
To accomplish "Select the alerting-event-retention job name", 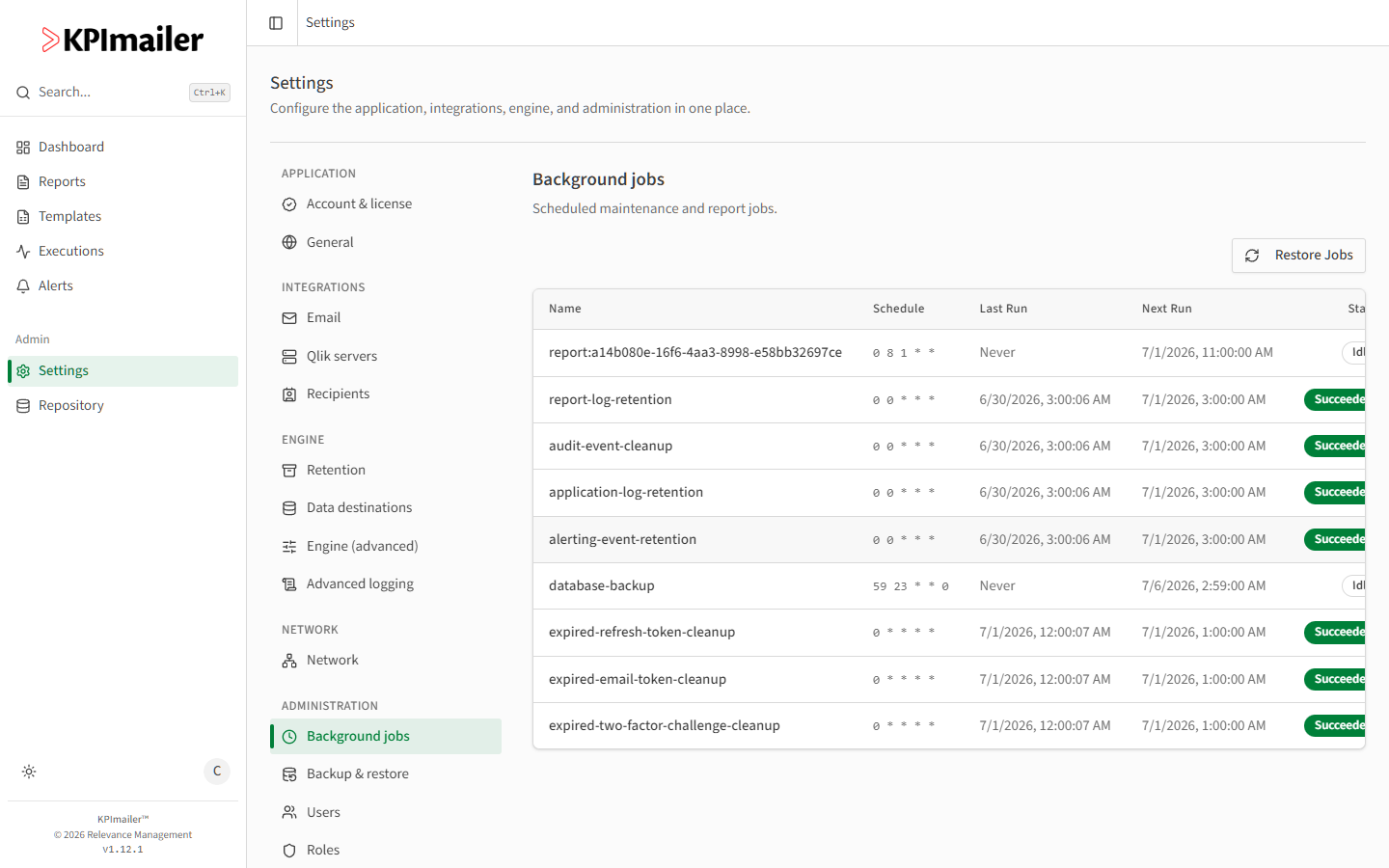I will (622, 540).
